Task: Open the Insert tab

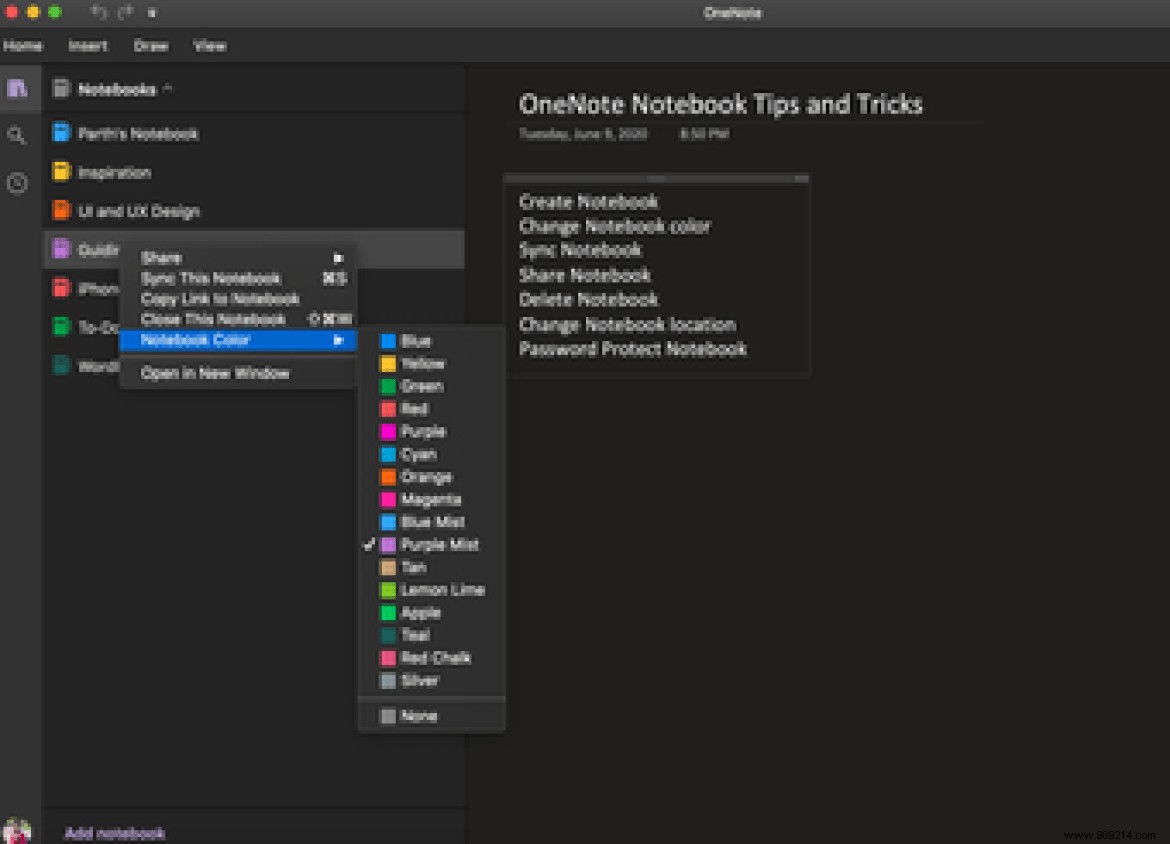Action: pyautogui.click(x=88, y=46)
